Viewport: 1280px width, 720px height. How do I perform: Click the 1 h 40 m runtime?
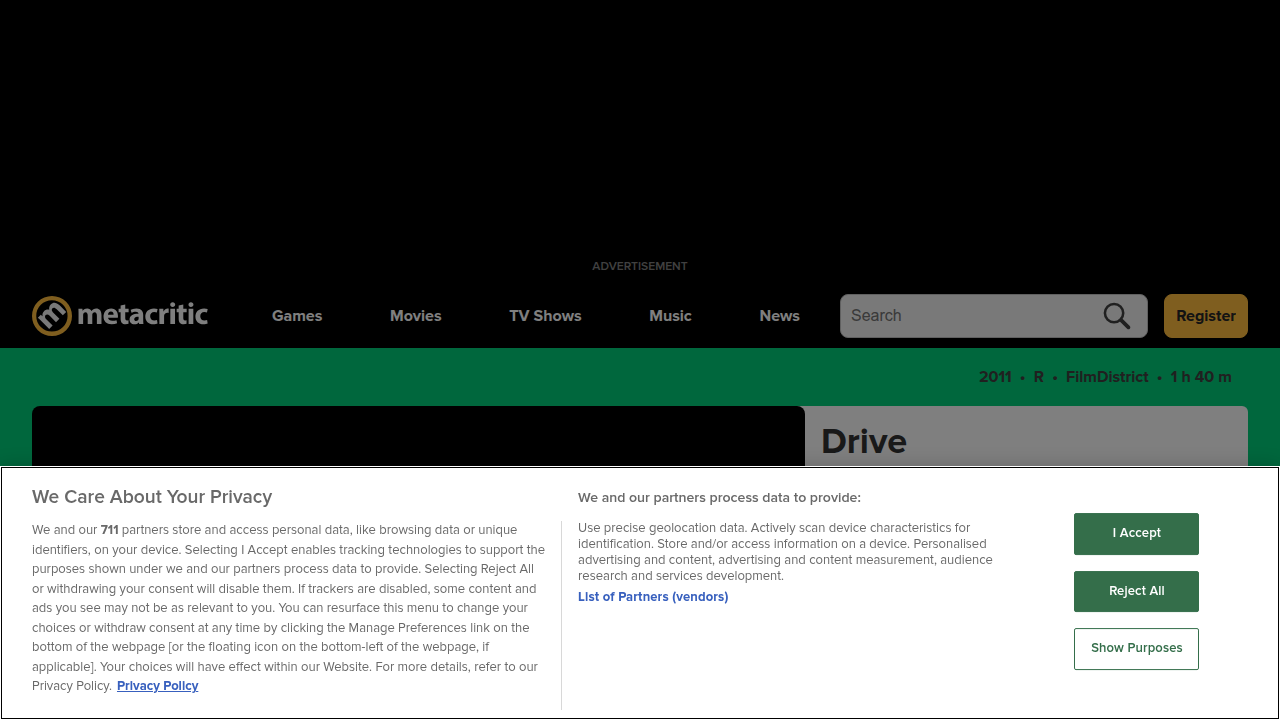[1201, 377]
